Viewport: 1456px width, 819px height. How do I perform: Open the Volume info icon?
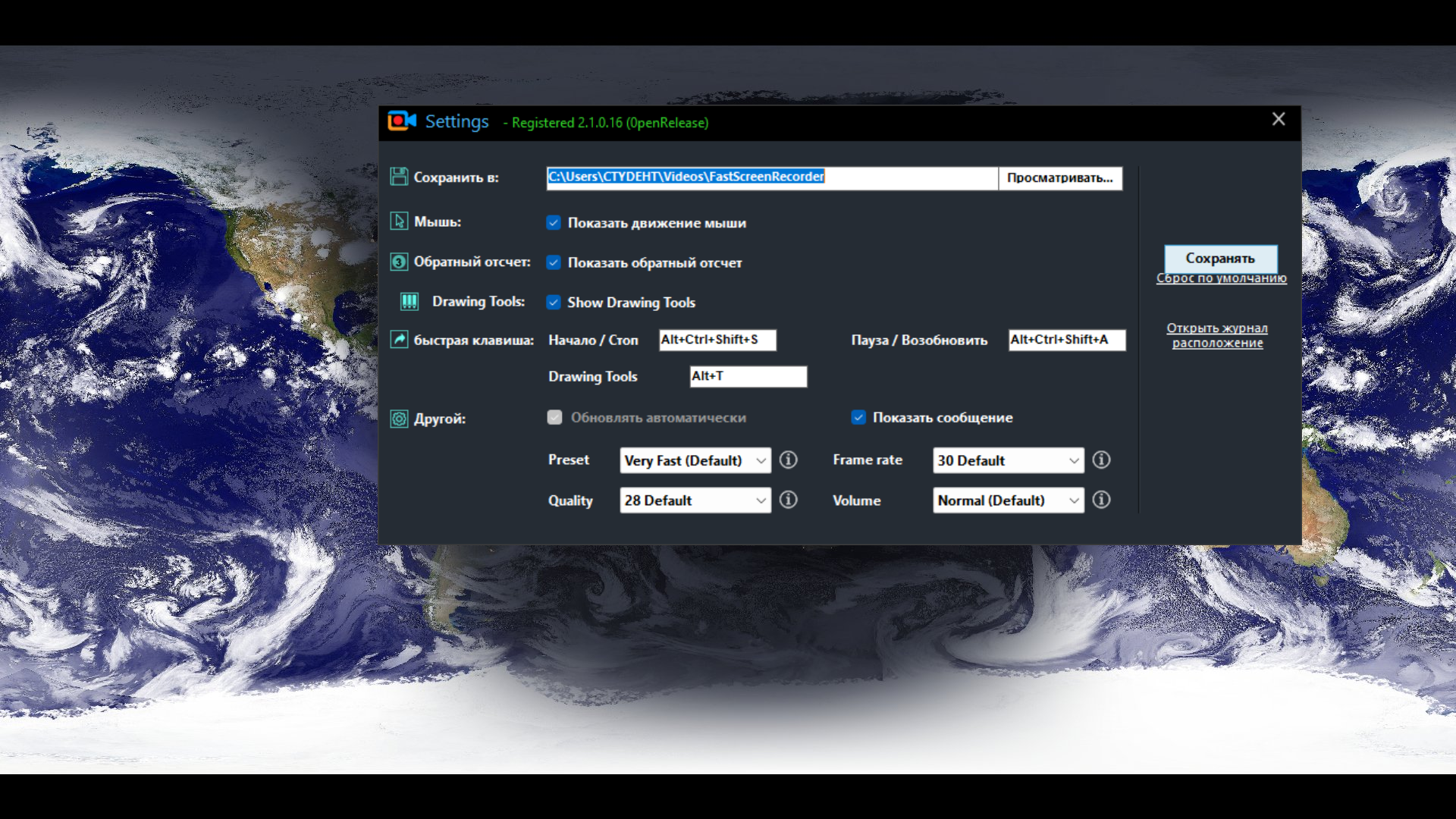click(1102, 500)
